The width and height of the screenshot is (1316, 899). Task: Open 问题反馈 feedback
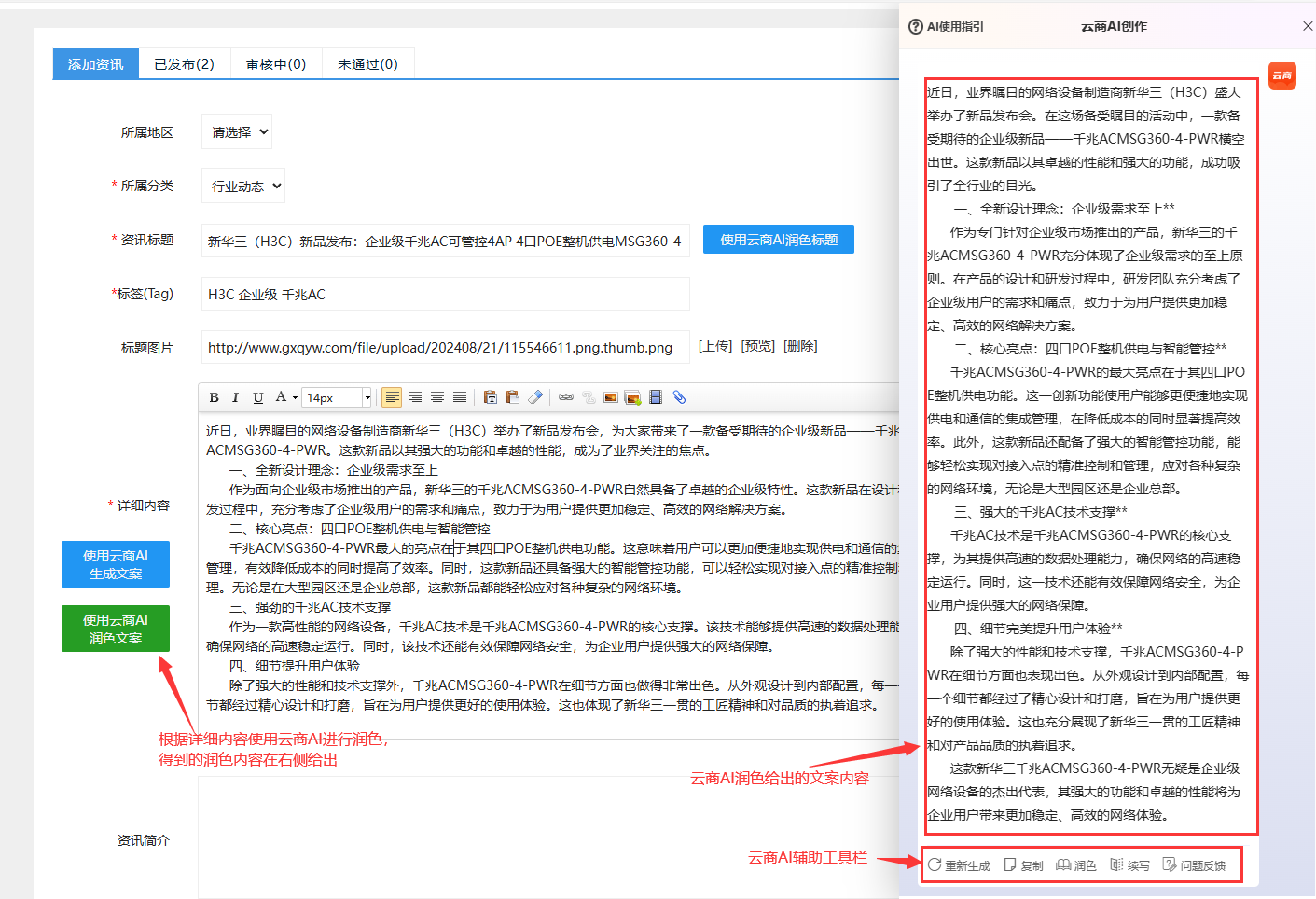(x=1195, y=865)
